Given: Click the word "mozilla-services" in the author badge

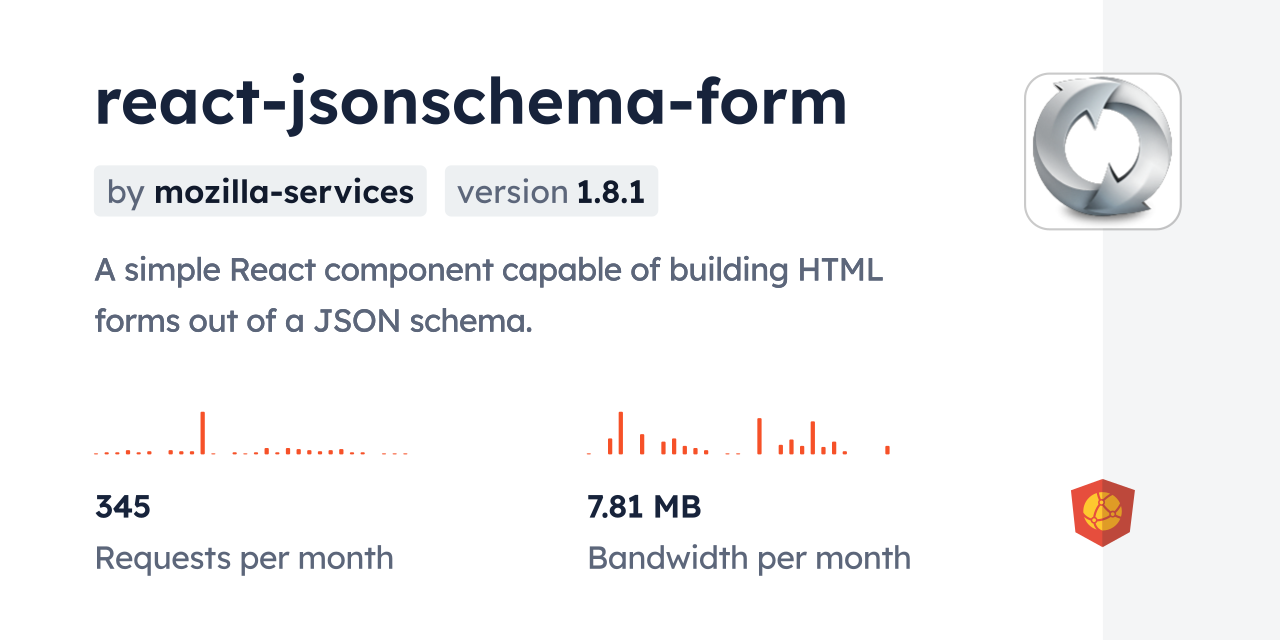Looking at the screenshot, I should point(284,192).
